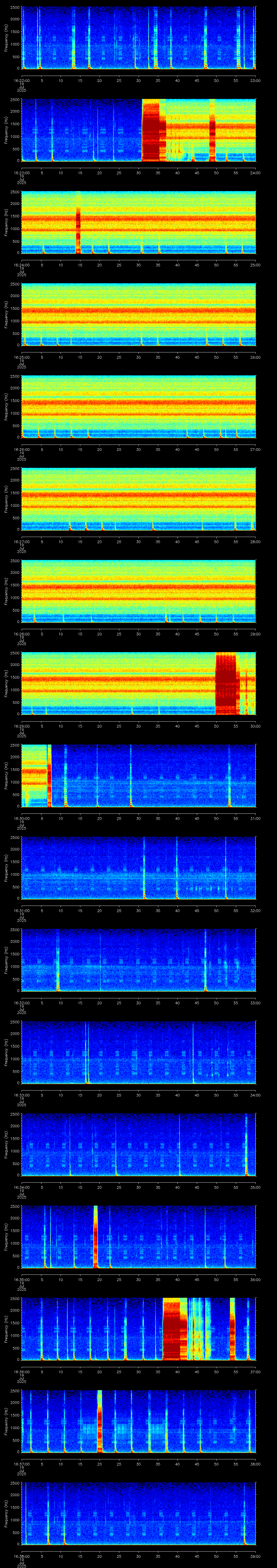Click the 16:25:00 start time label
The width and height of the screenshot is (277, 1568).
[x=21, y=357]
